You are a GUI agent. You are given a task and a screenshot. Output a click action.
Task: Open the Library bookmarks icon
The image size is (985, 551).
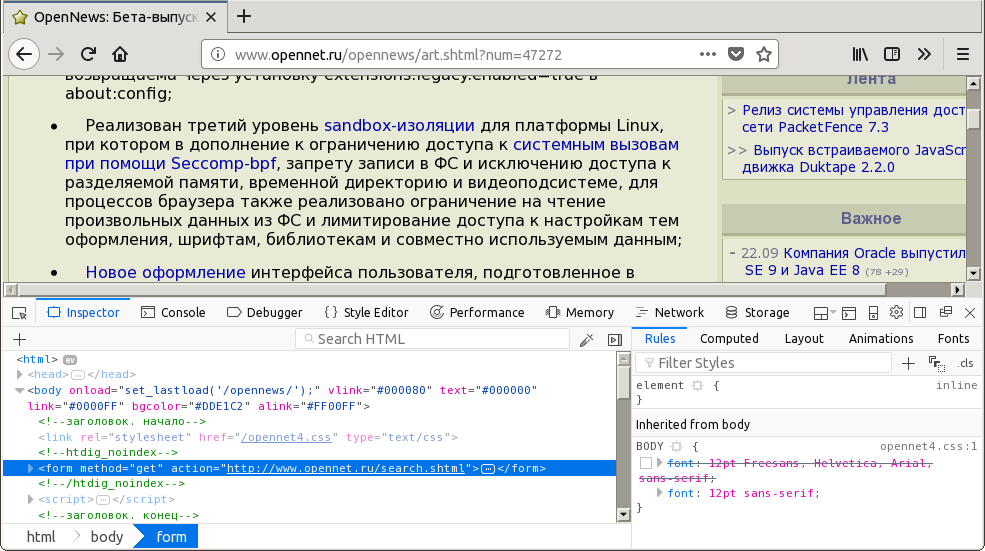click(860, 55)
